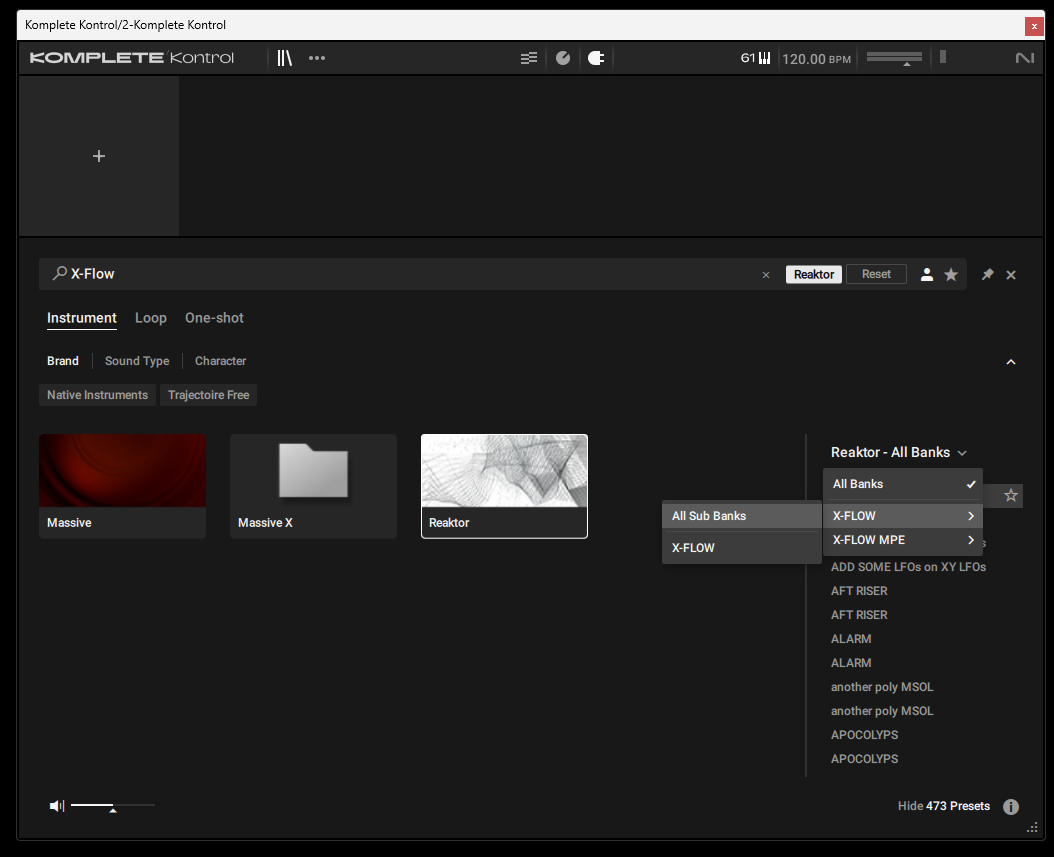Select the first AFT RISER preset
1054x857 pixels.
[859, 591]
